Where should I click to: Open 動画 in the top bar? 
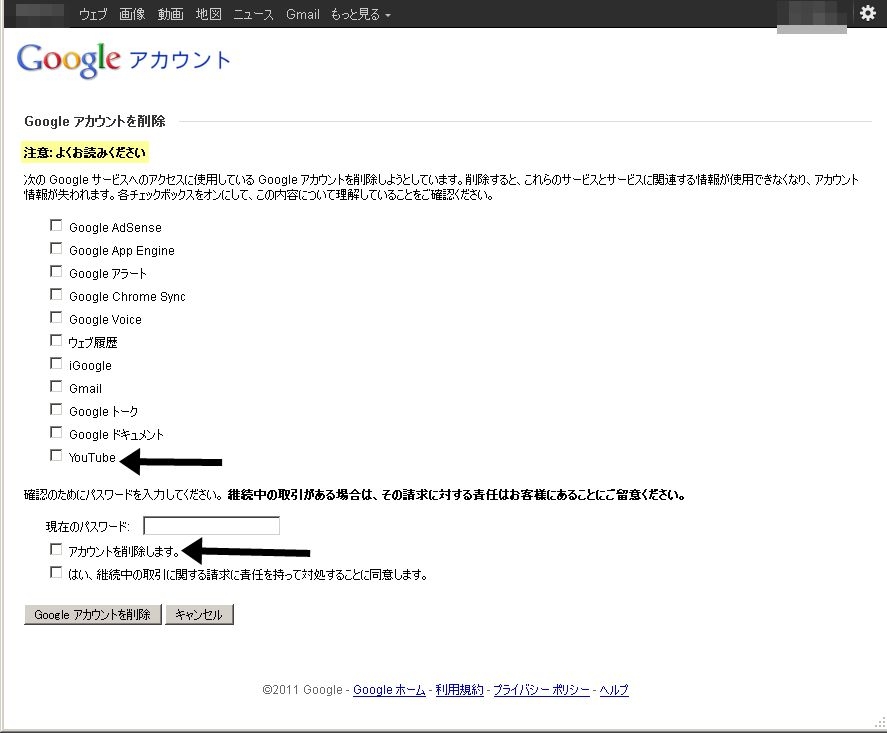170,14
